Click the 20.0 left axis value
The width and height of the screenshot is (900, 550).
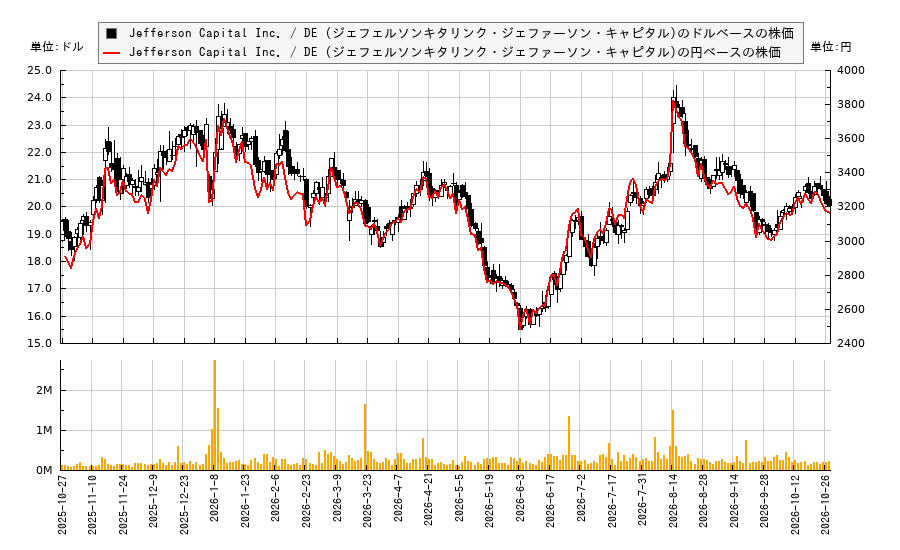40,207
